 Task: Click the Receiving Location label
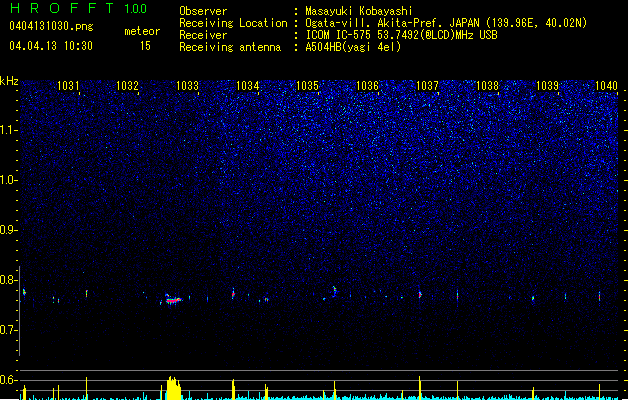coord(233,23)
